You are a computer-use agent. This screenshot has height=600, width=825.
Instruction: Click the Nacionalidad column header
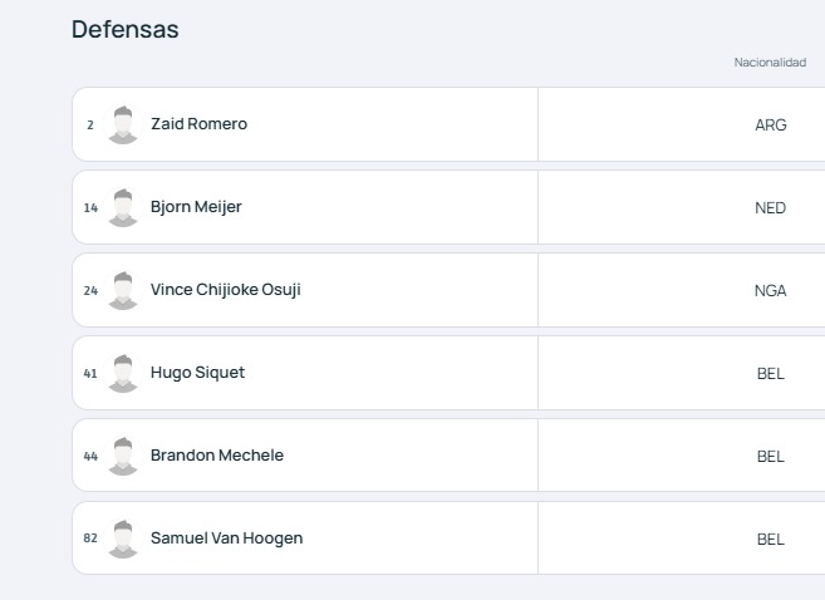click(x=770, y=62)
